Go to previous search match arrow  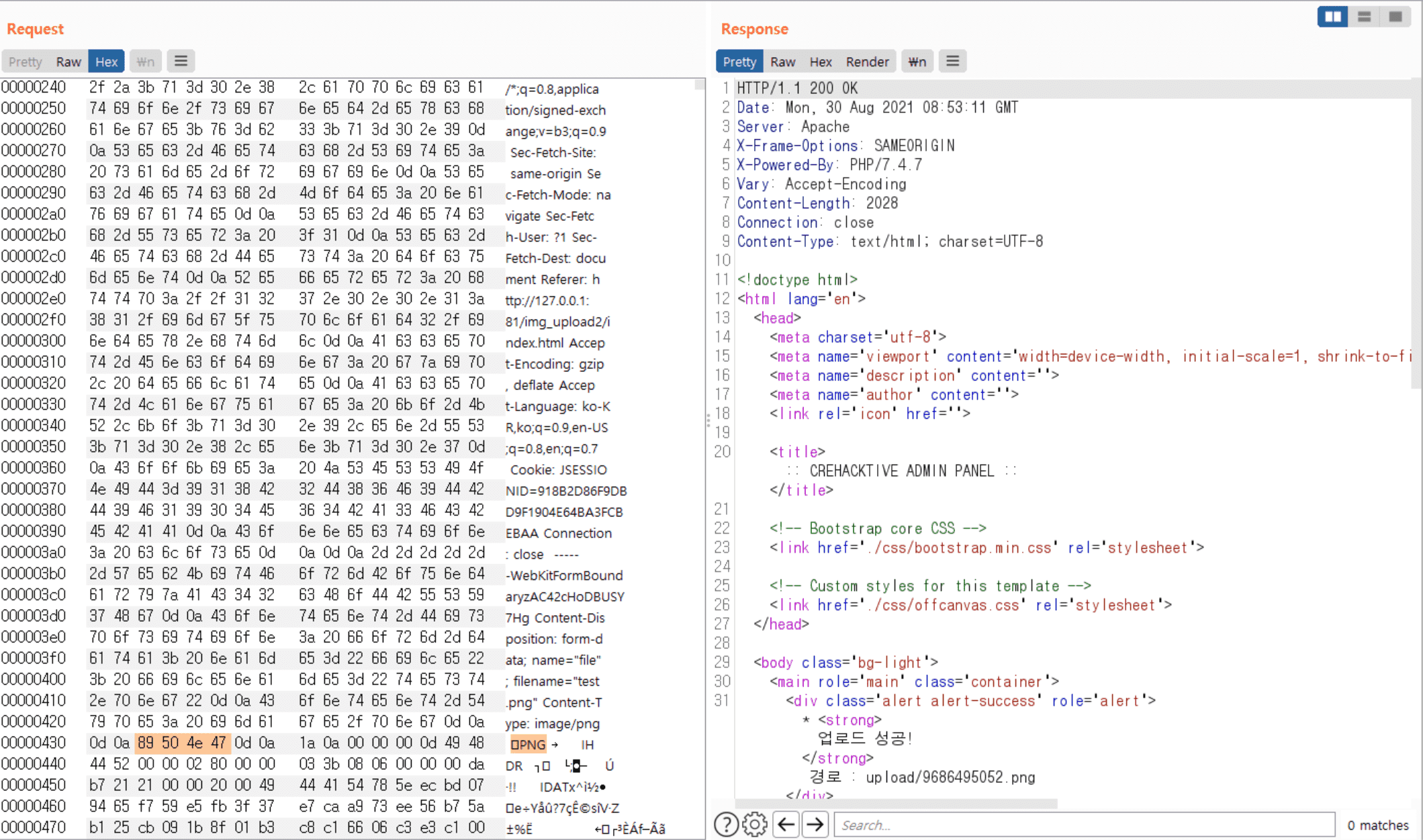pos(785,824)
